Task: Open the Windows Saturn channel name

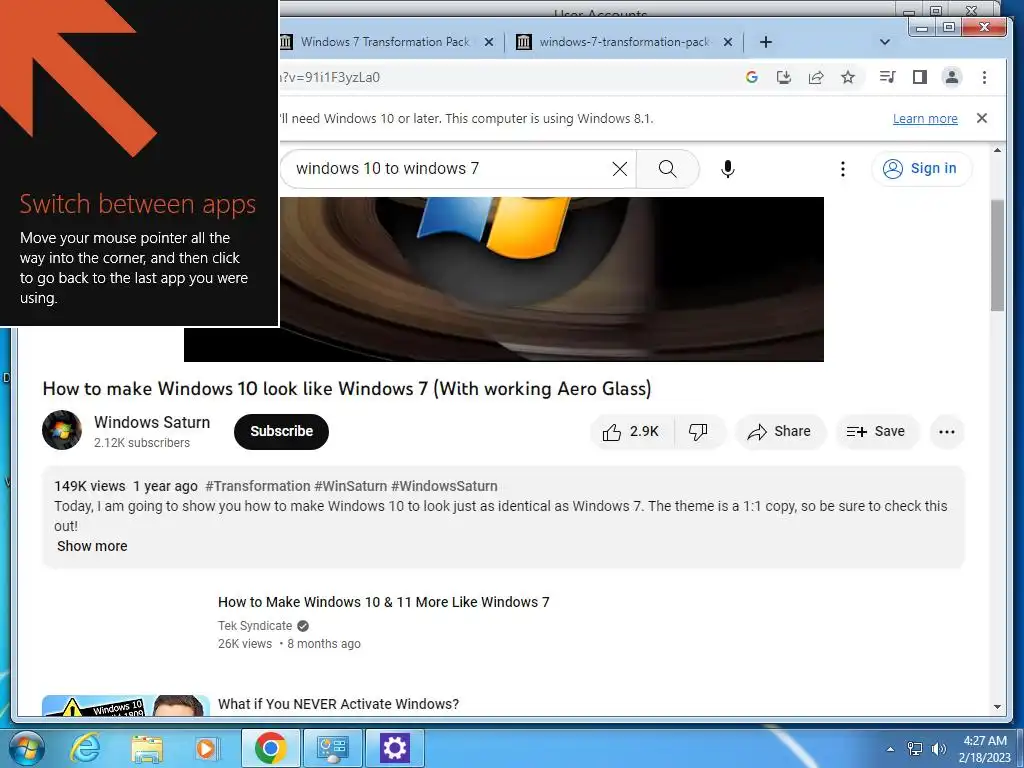Action: [152, 422]
